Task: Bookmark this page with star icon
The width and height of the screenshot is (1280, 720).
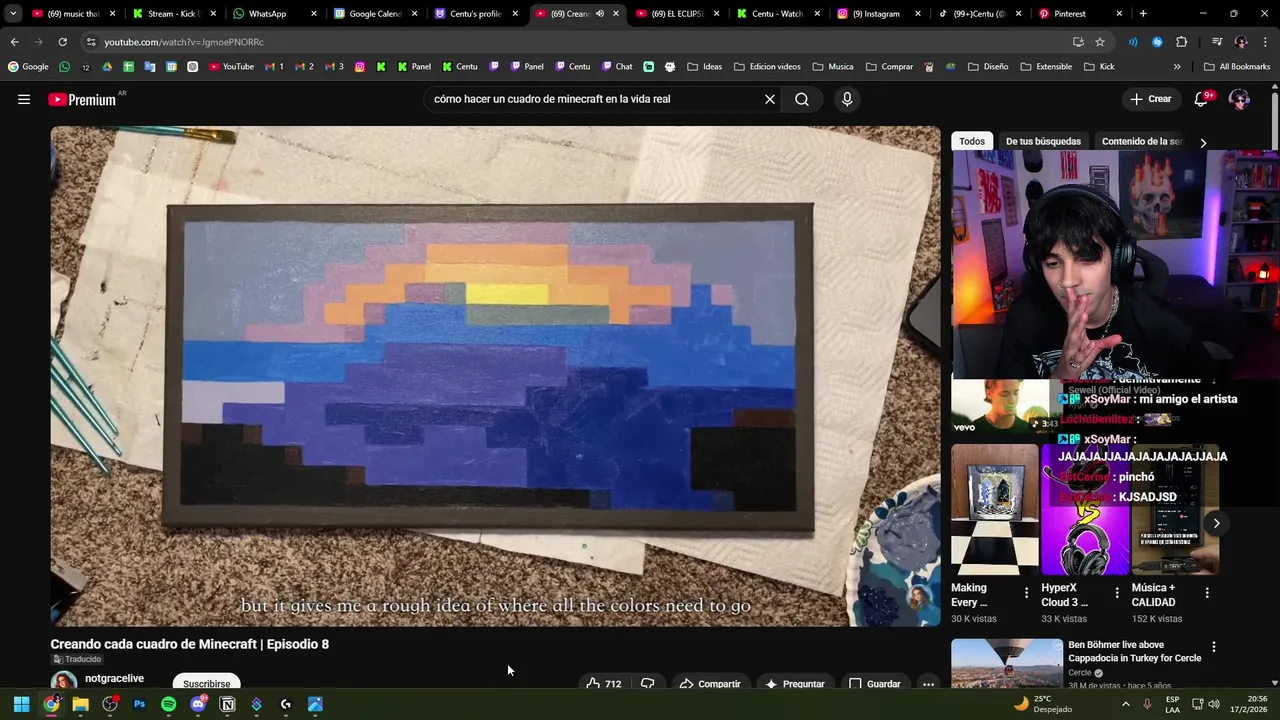Action: coord(1100,42)
